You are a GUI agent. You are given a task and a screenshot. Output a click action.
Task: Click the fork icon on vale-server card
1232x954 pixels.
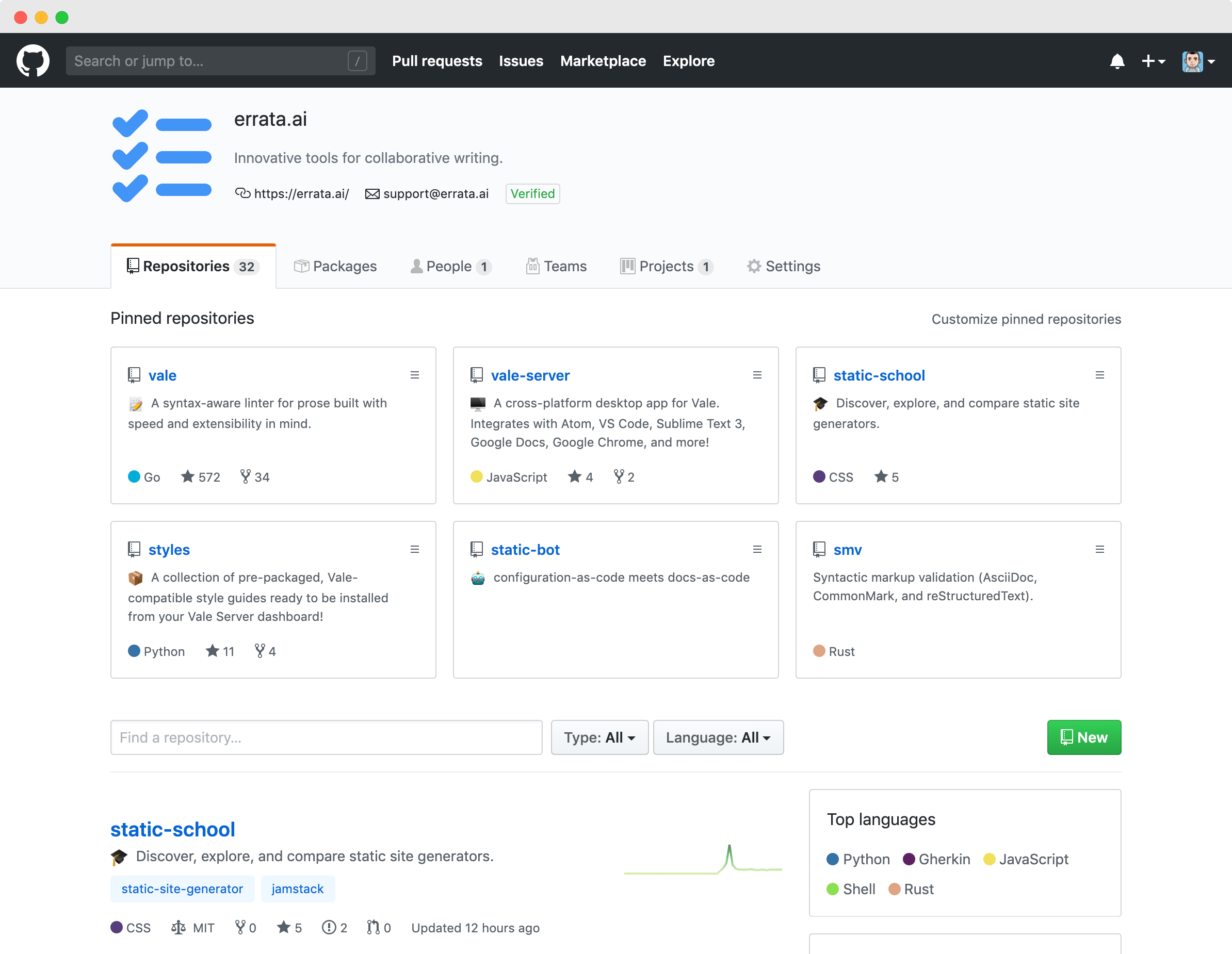pyautogui.click(x=619, y=477)
